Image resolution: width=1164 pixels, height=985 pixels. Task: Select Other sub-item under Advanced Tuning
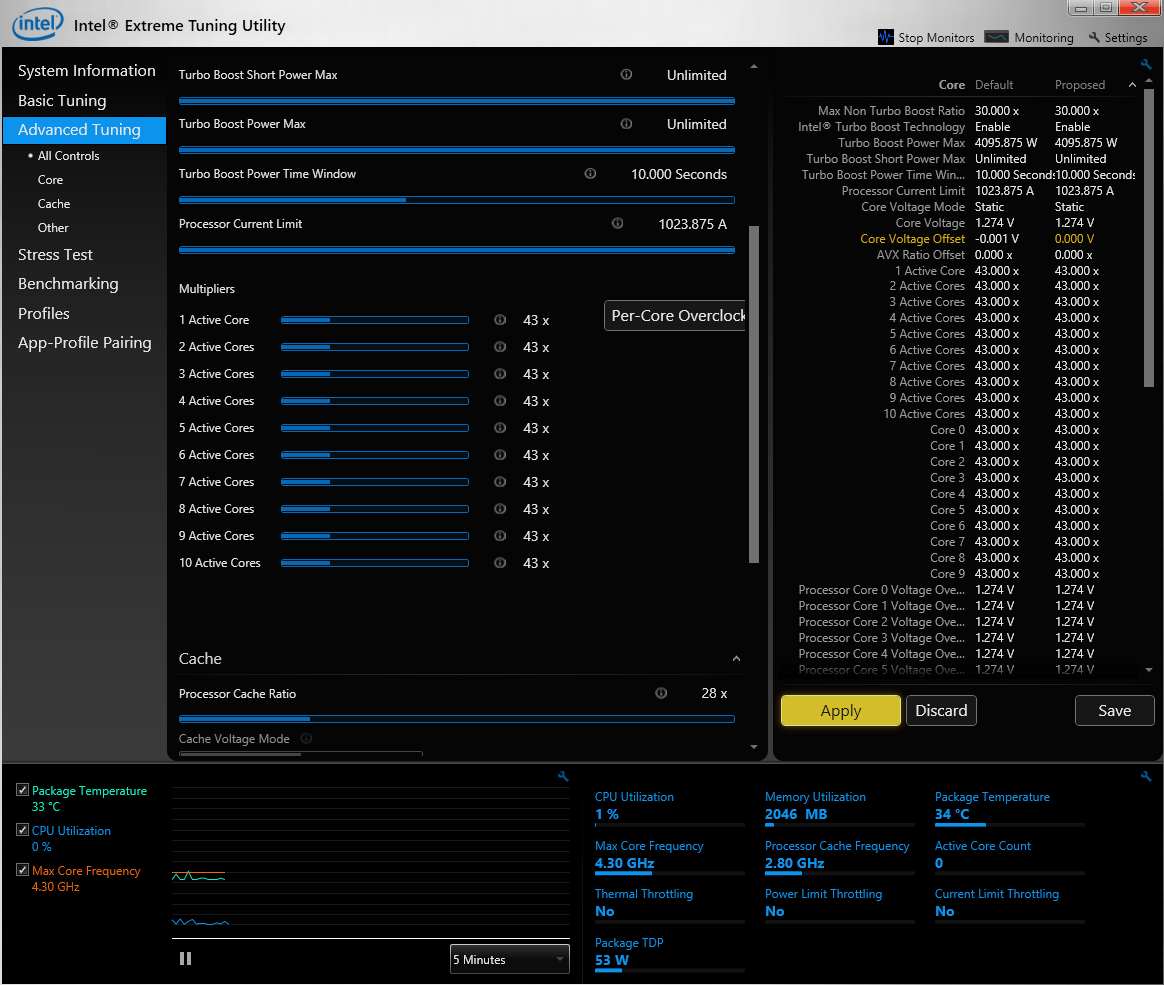(x=53, y=227)
